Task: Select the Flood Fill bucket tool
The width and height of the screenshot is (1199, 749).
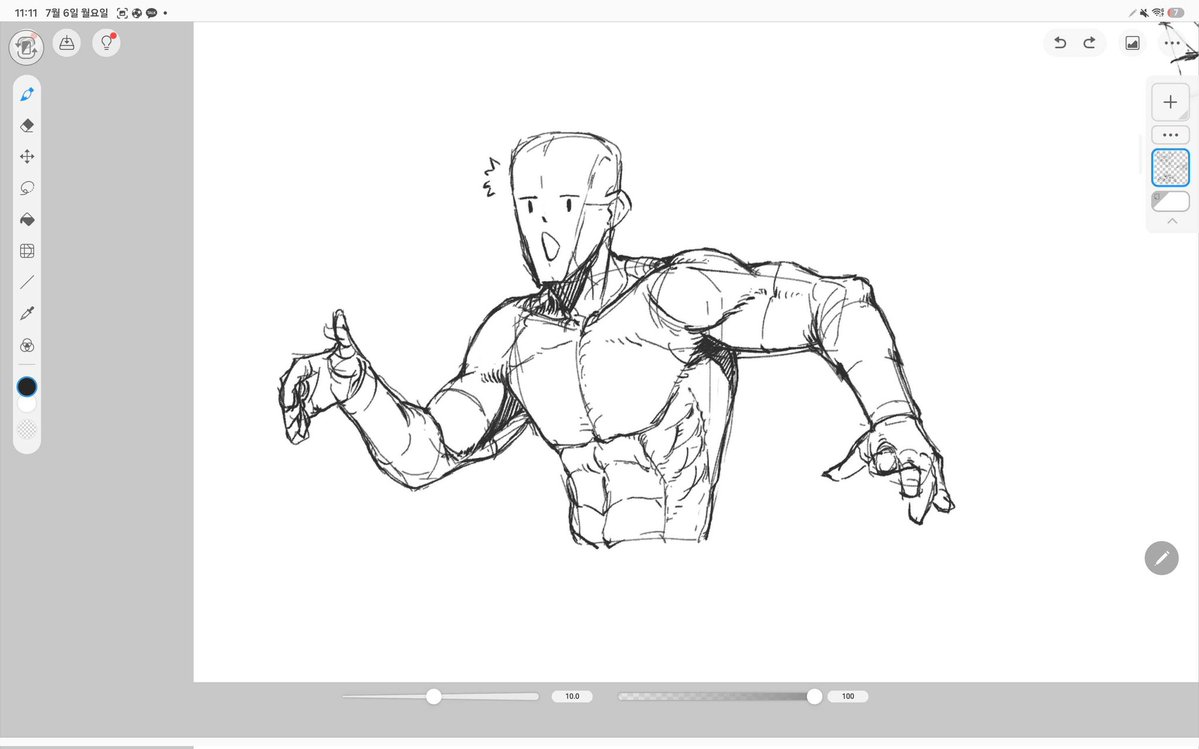Action: [27, 219]
